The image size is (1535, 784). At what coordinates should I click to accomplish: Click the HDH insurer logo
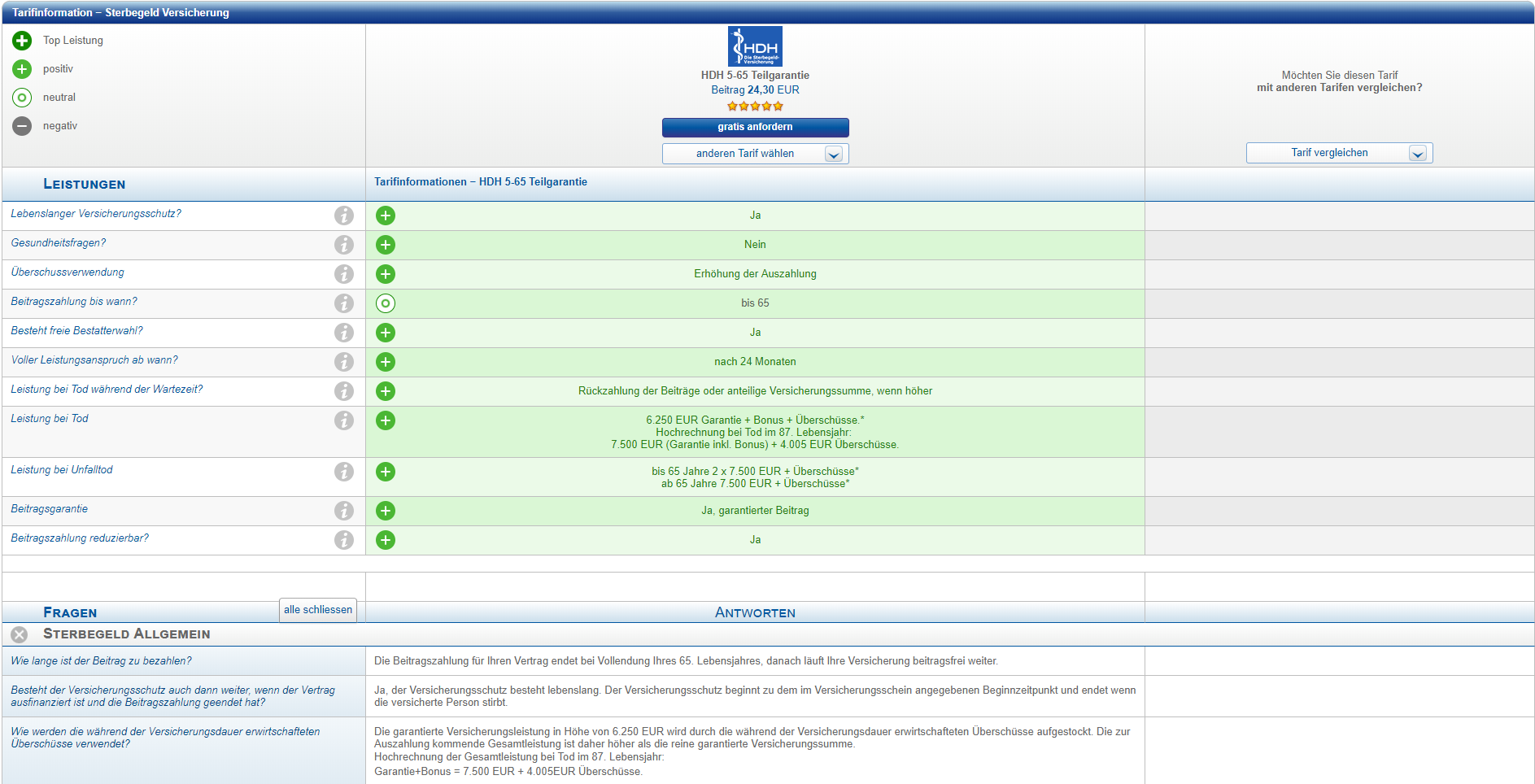[x=754, y=46]
